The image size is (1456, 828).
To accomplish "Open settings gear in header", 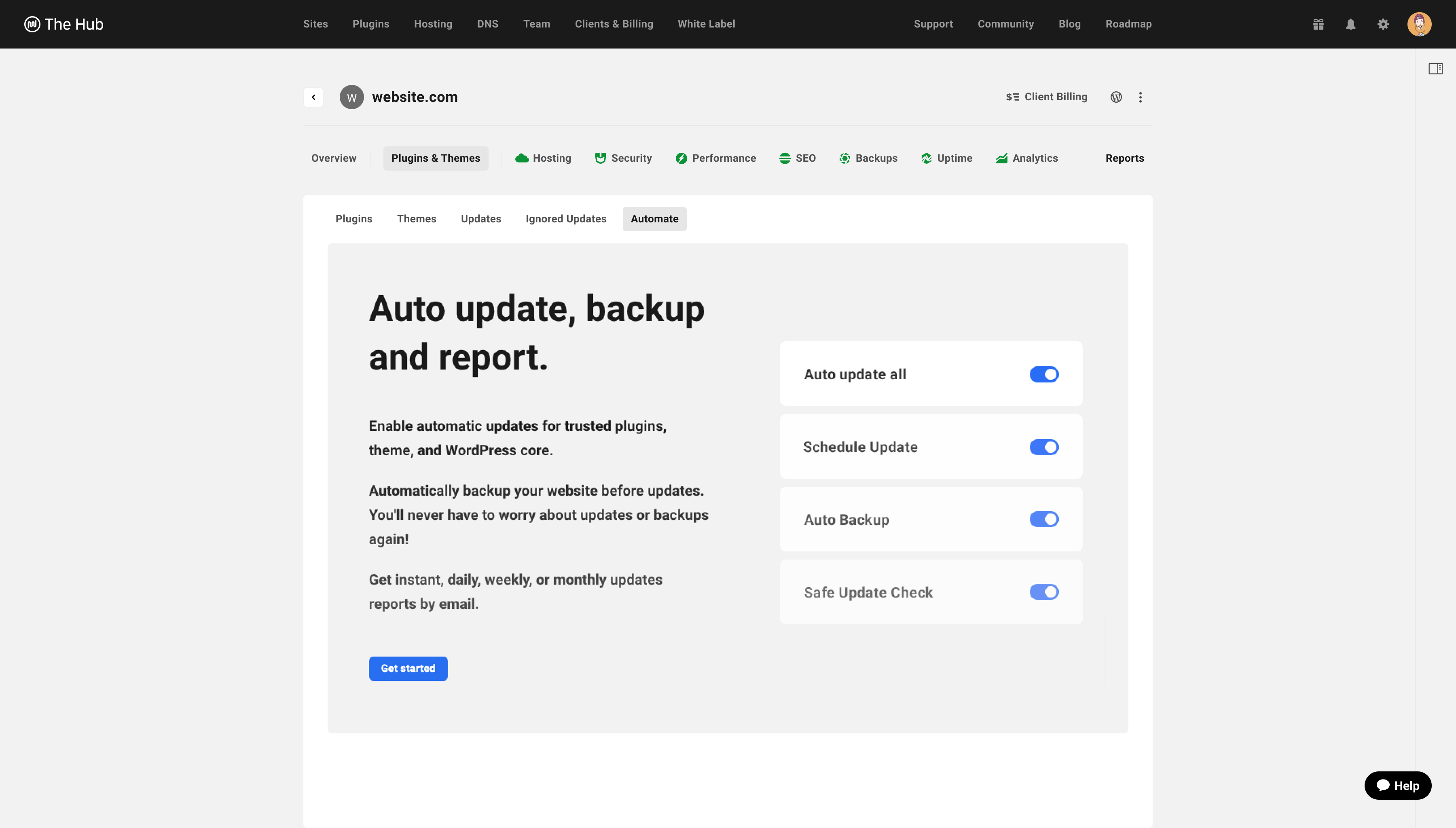I will tap(1383, 24).
